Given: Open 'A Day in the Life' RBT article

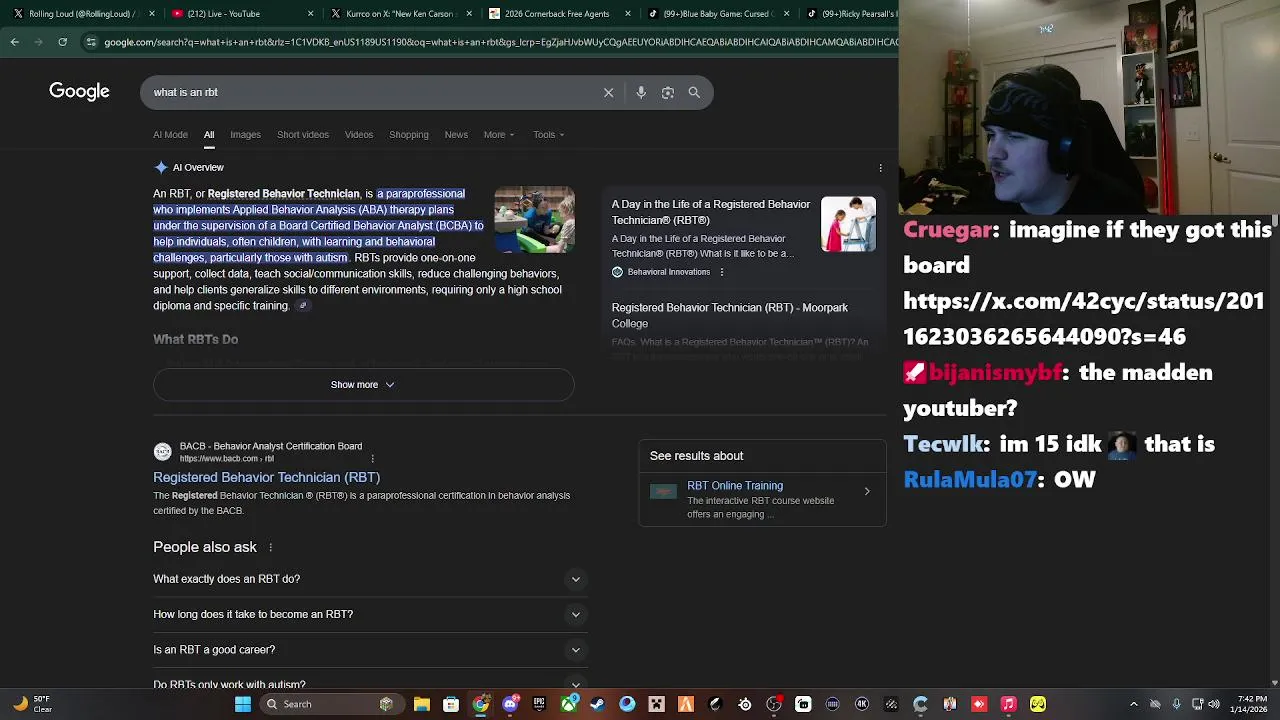Looking at the screenshot, I should tap(711, 212).
